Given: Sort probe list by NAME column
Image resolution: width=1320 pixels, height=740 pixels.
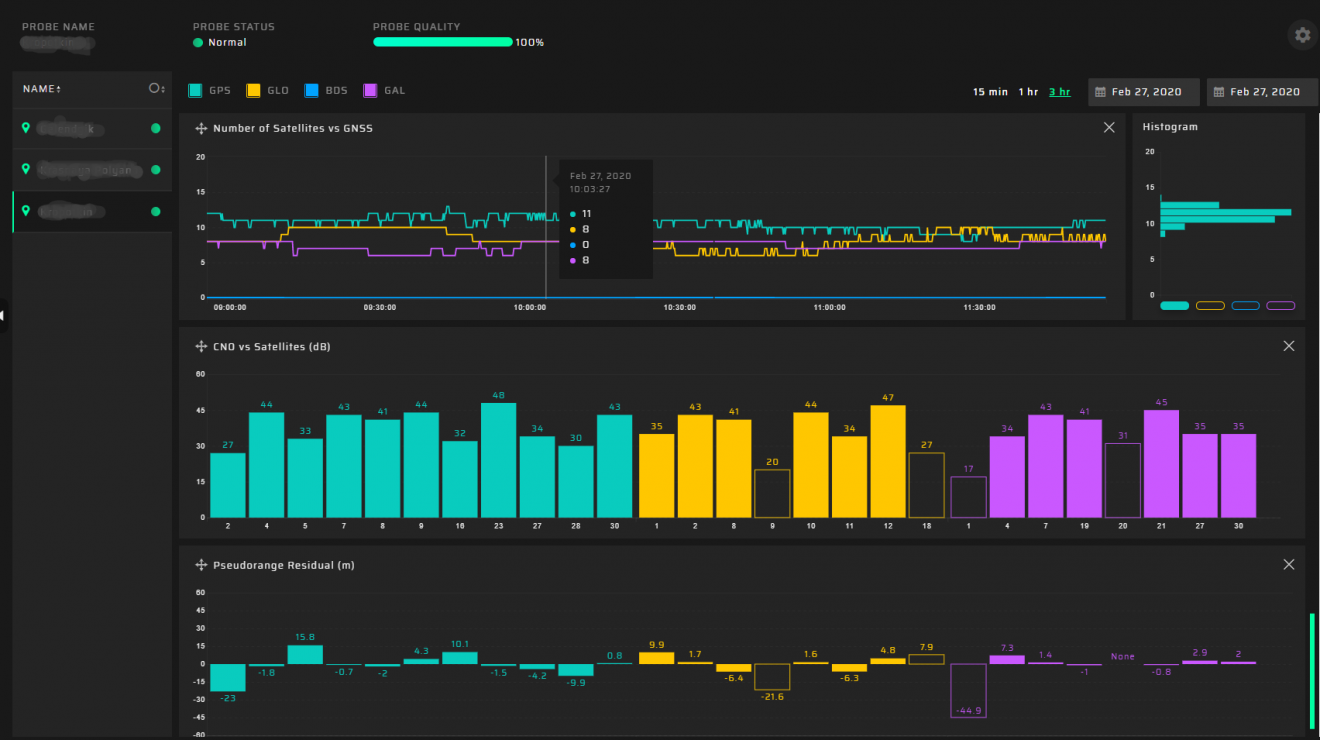Looking at the screenshot, I should [42, 89].
